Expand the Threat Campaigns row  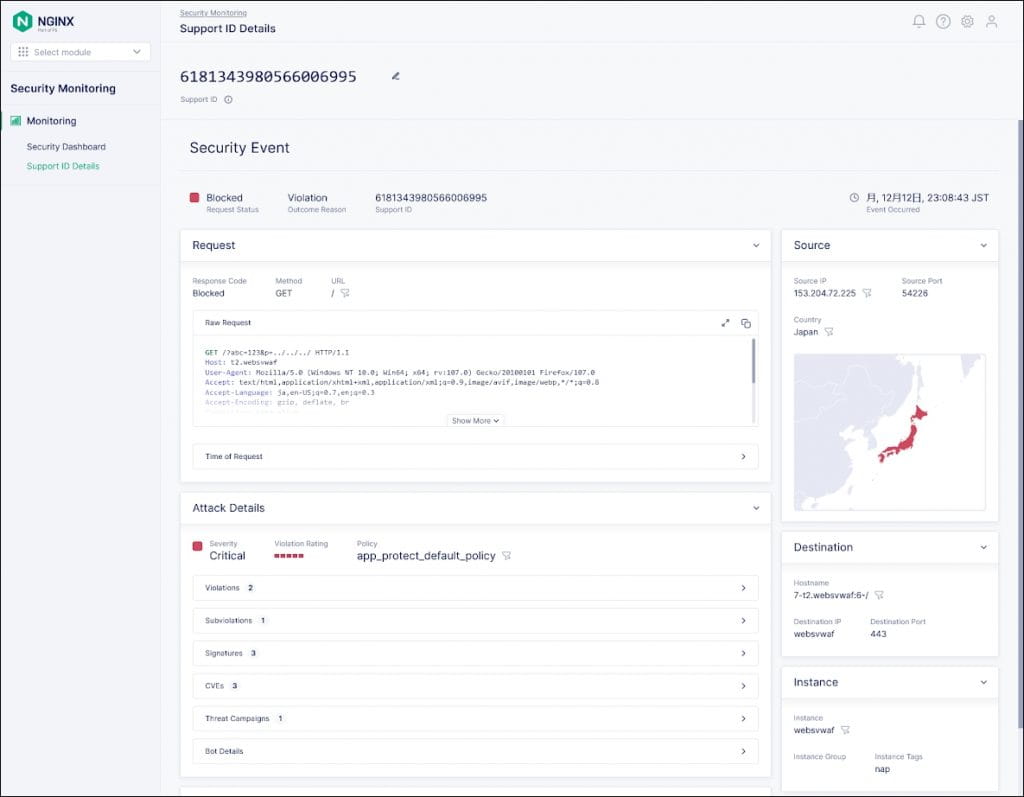pyautogui.click(x=475, y=718)
